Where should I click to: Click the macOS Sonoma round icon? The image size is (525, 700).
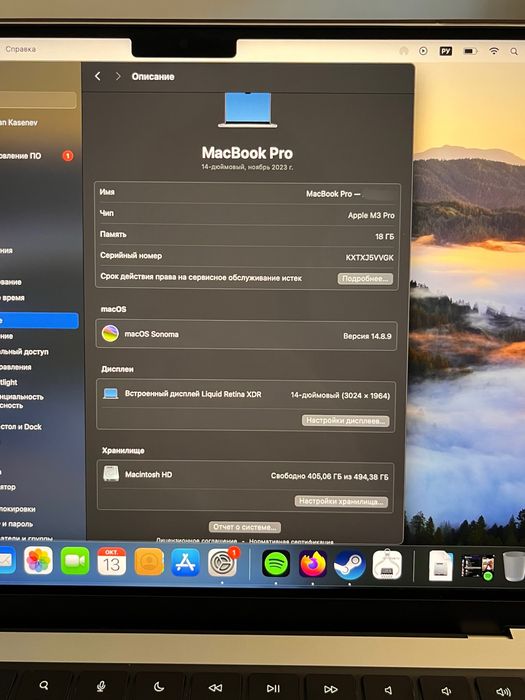110,333
